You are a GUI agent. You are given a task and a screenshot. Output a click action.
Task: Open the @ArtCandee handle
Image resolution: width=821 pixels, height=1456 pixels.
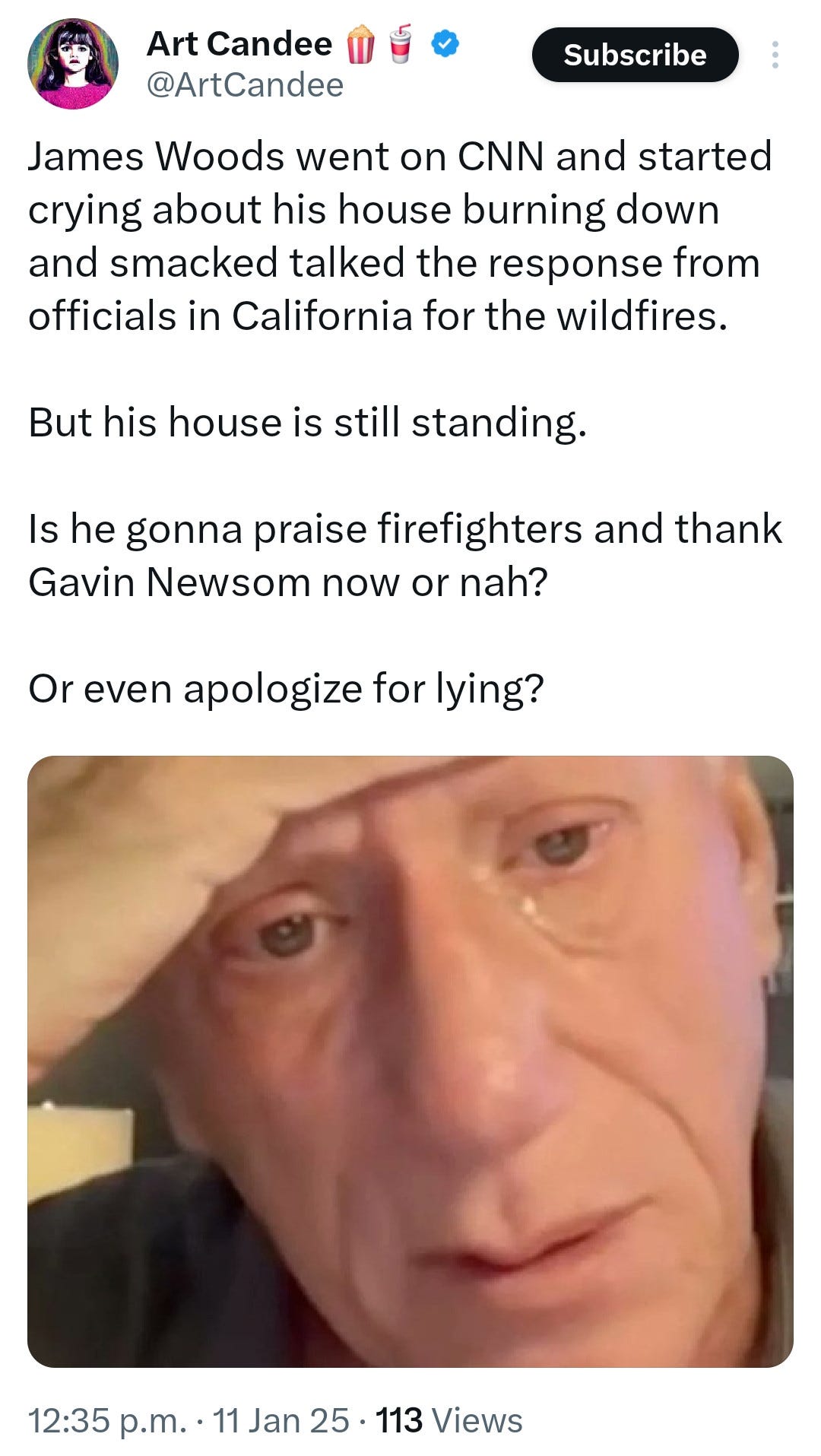[245, 85]
